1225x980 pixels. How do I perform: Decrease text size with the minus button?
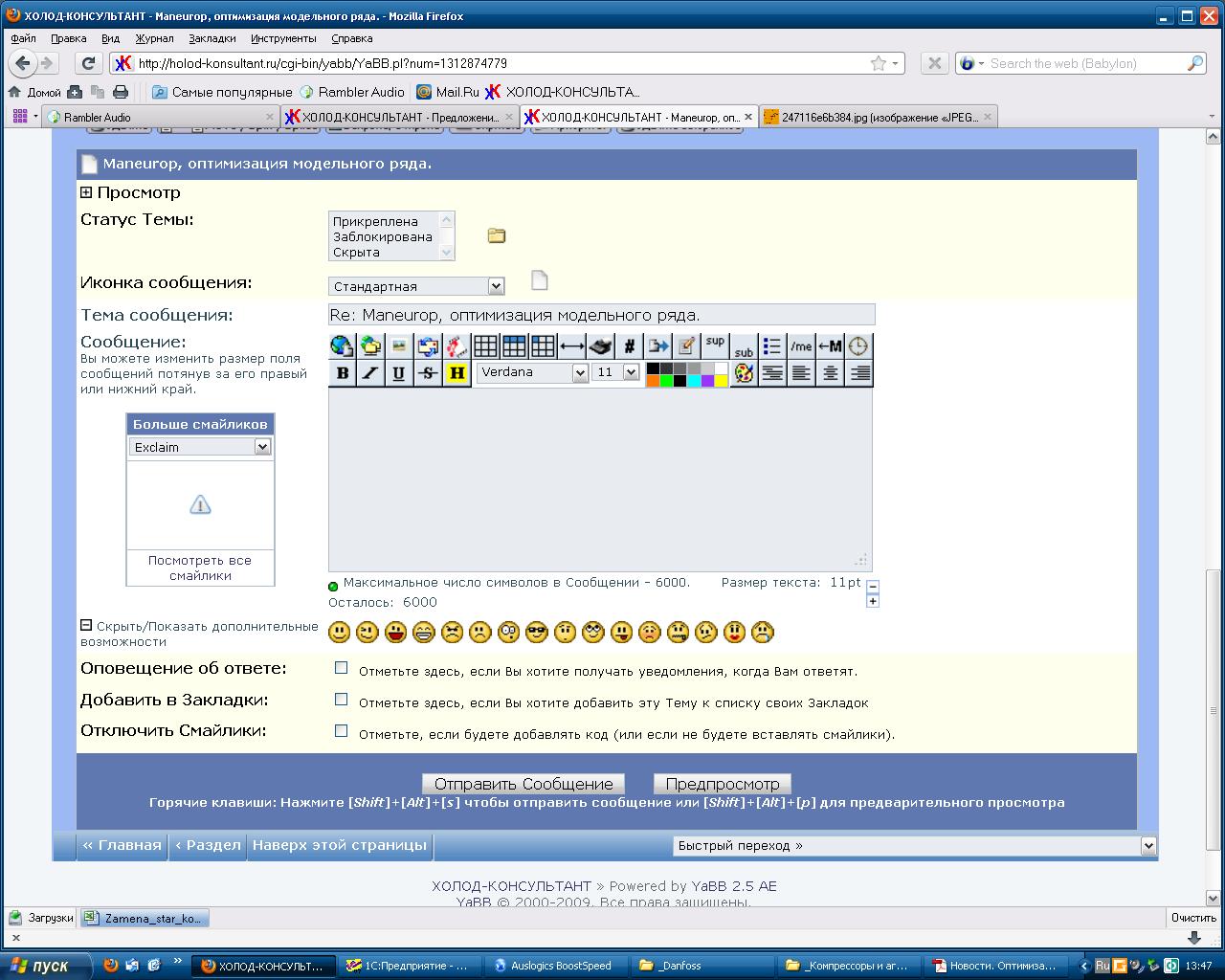click(872, 586)
